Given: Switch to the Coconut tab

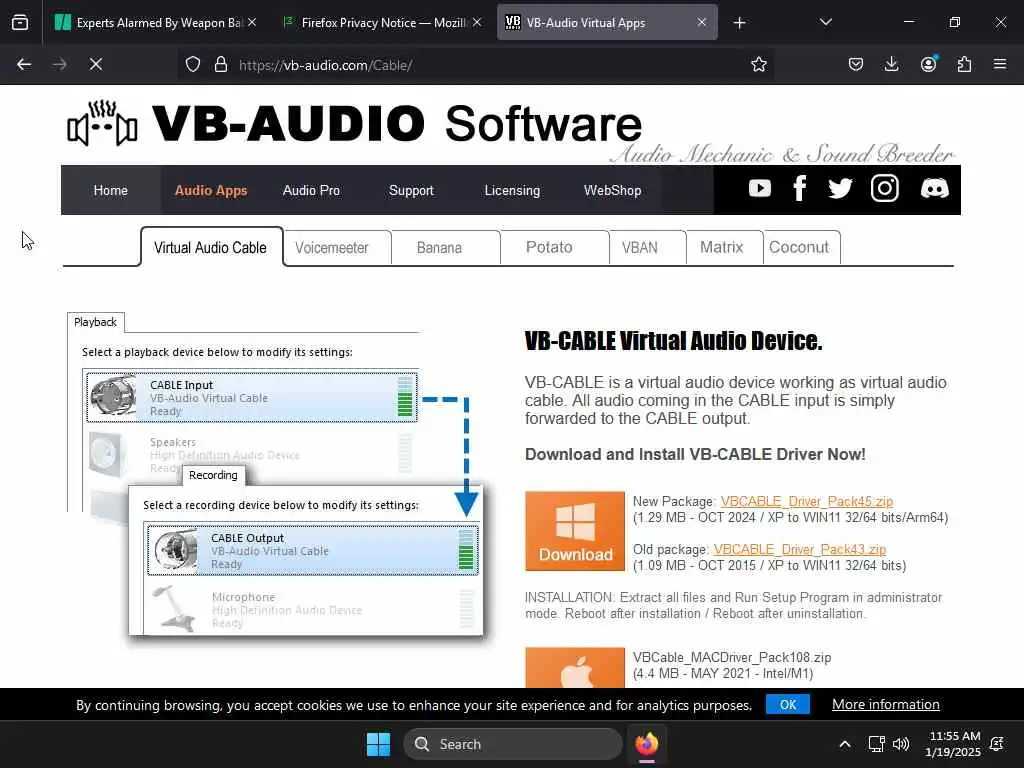Looking at the screenshot, I should [x=801, y=248].
